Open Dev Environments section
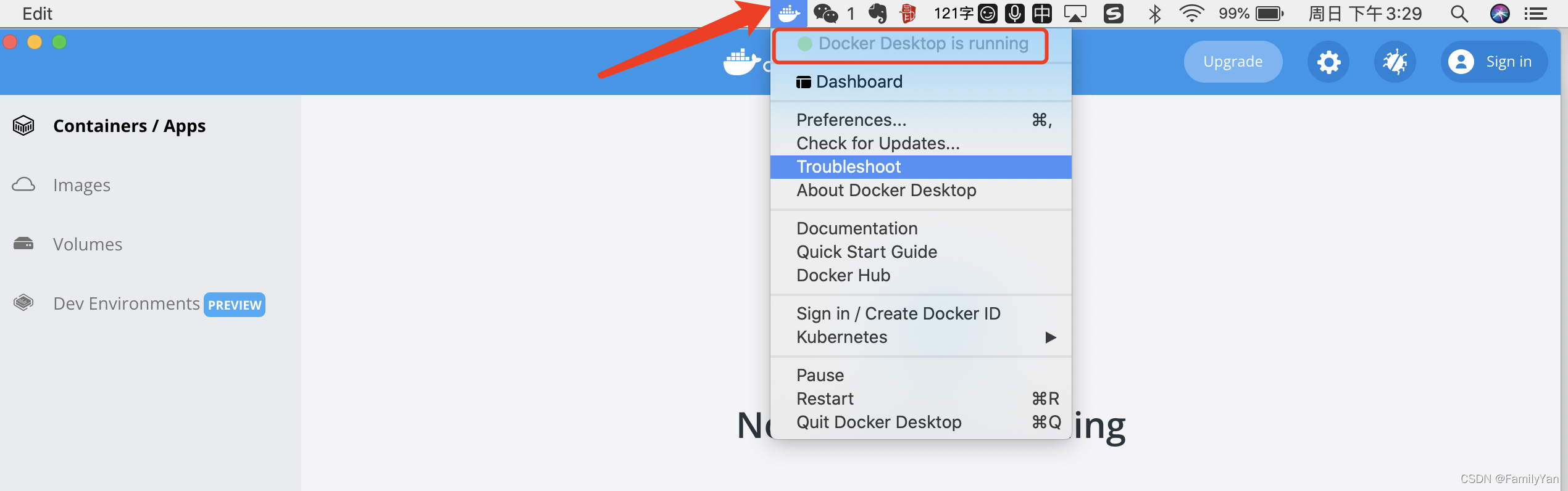The image size is (1568, 491). (127, 303)
